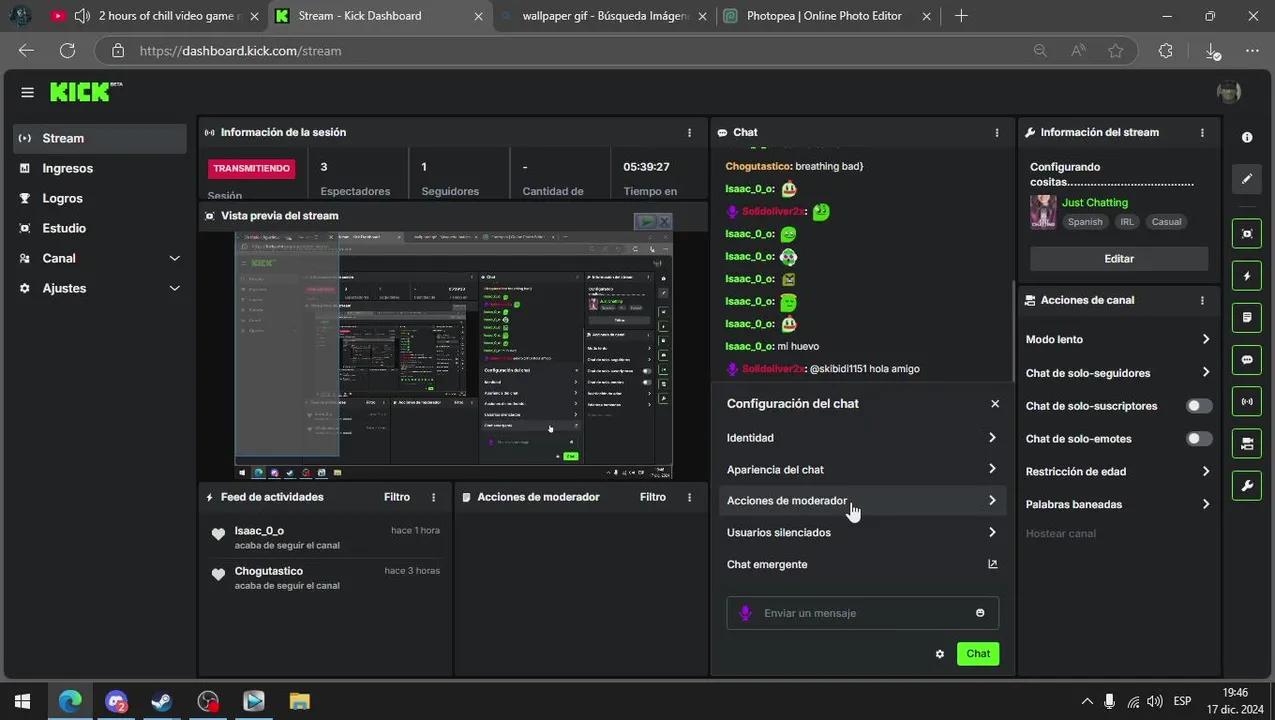Click the wrench icon in the right rail

pyautogui.click(x=1247, y=486)
